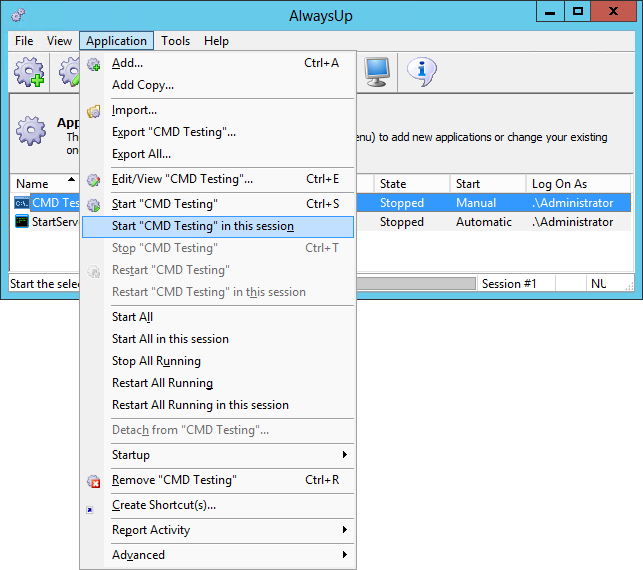
Task: Select the CMD Testing application row
Action: pos(494,203)
